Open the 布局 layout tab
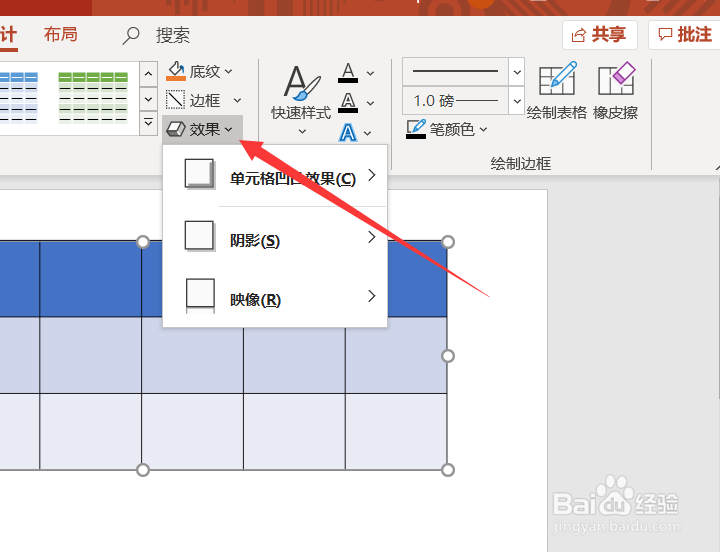720x552 pixels. pos(61,34)
